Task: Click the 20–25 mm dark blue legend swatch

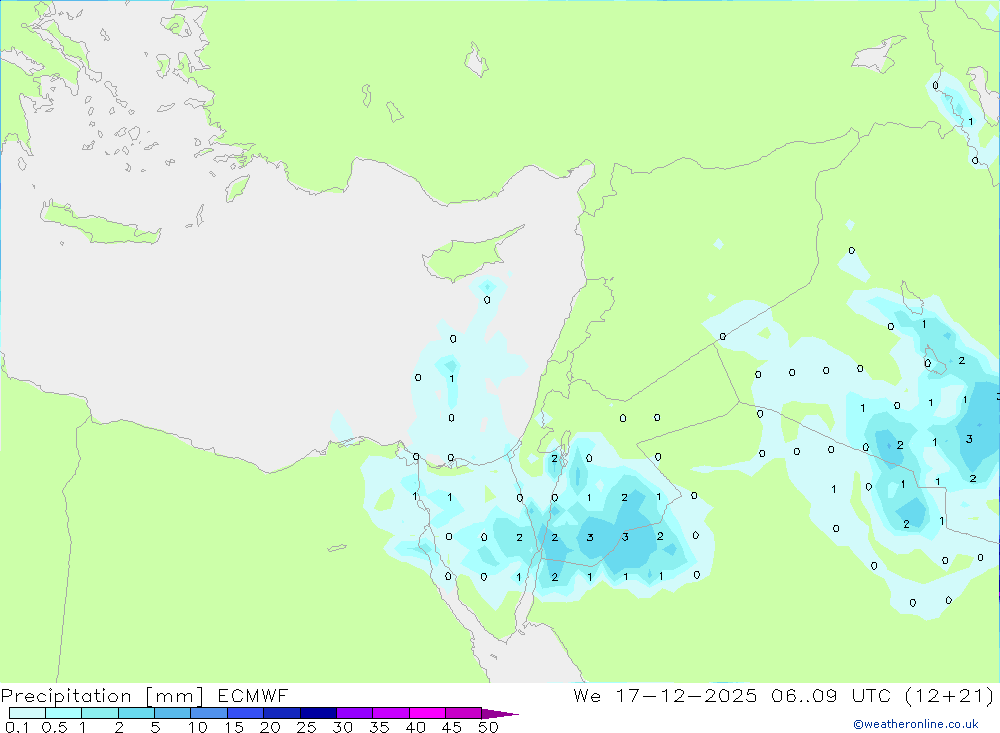Action: (x=282, y=713)
